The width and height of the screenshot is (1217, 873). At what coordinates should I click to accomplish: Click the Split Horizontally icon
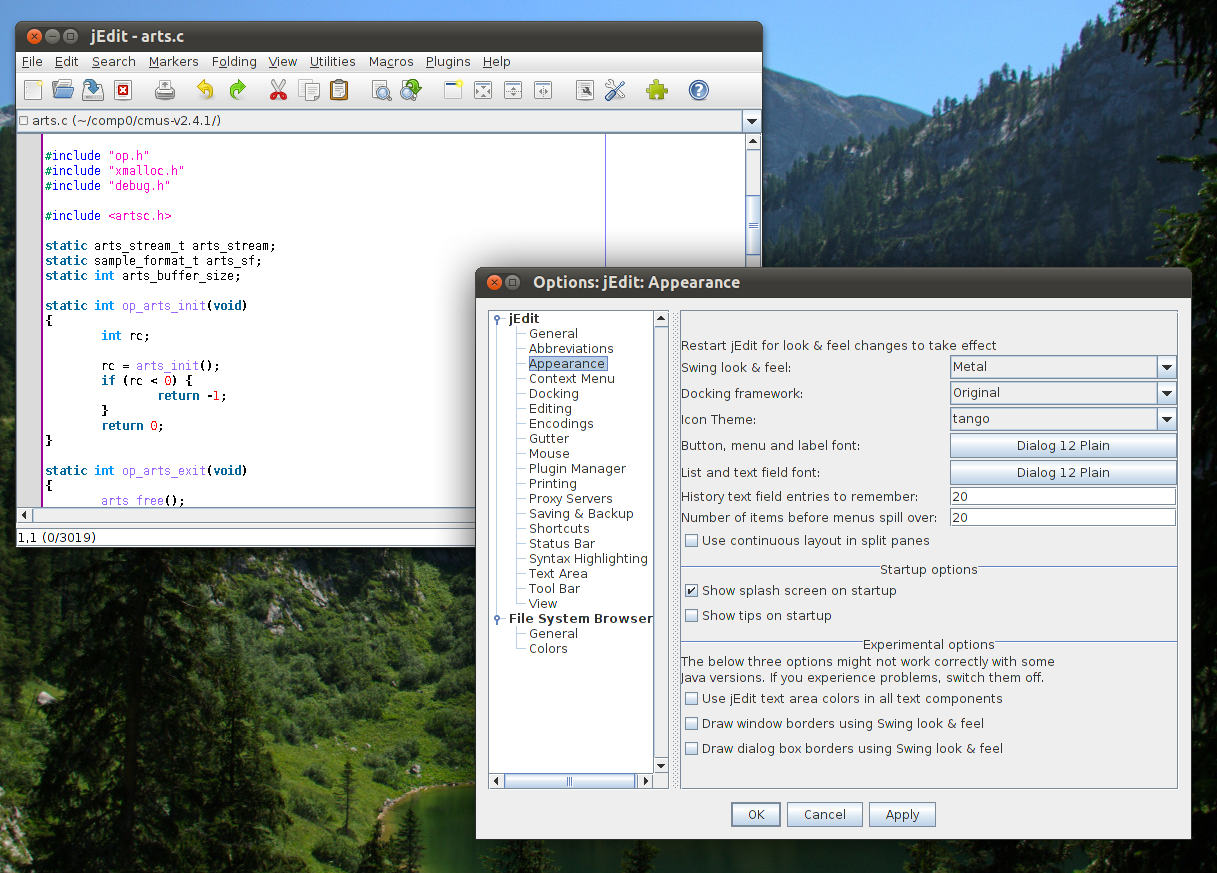pos(513,90)
